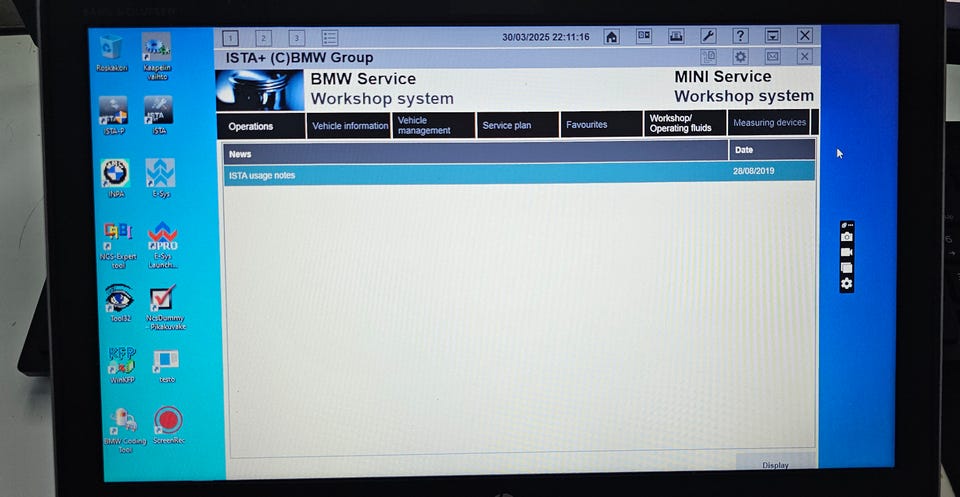Select the ISTA usage notes row
960x497 pixels.
point(519,173)
